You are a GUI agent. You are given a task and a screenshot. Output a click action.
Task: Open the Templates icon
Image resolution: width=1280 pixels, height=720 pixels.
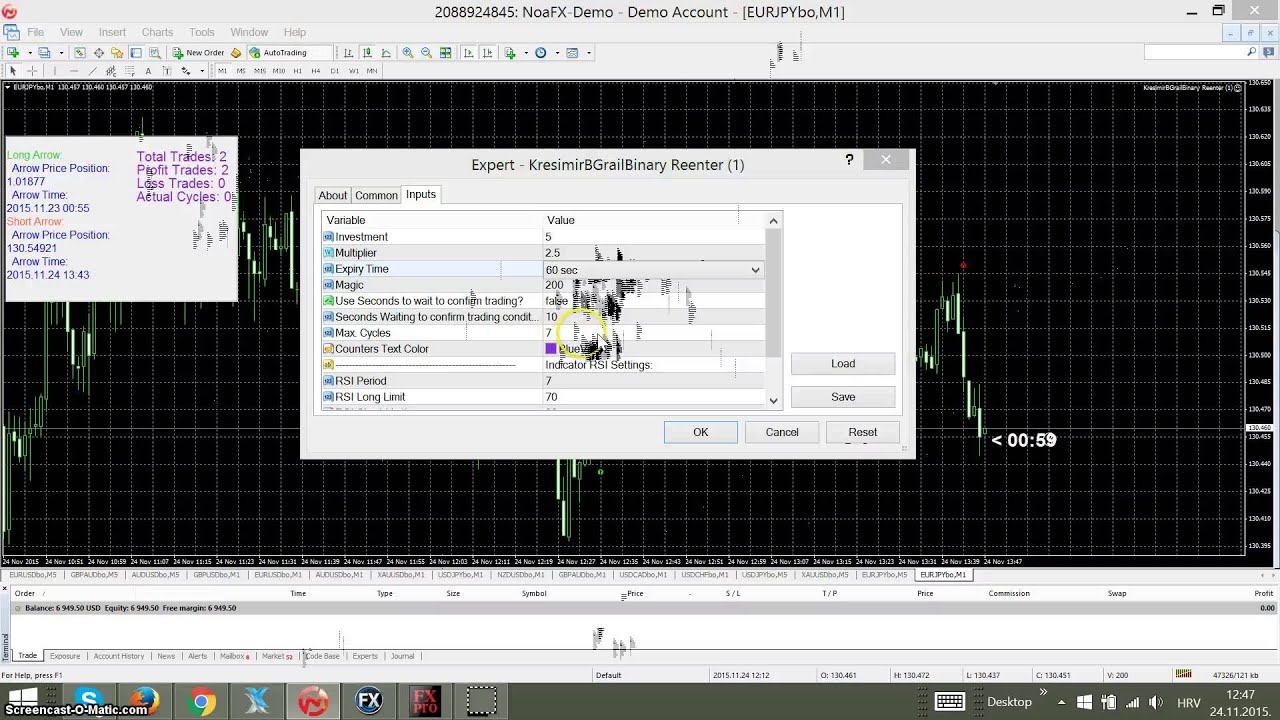(573, 52)
